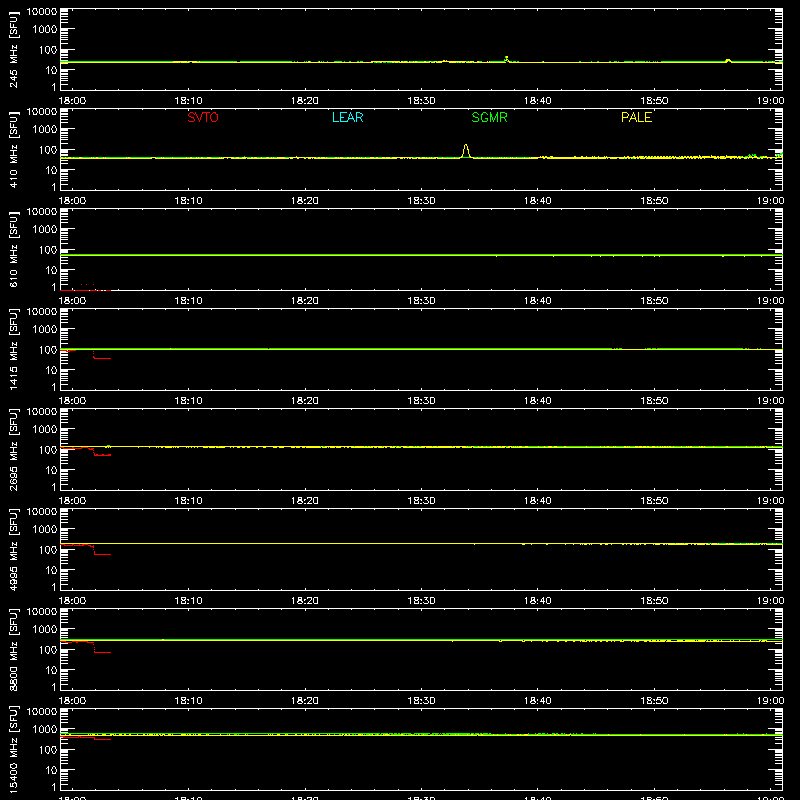The height and width of the screenshot is (800, 800).
Task: Click the small bump near 18:56 in 245 MHz plot
Action: pos(728,61)
